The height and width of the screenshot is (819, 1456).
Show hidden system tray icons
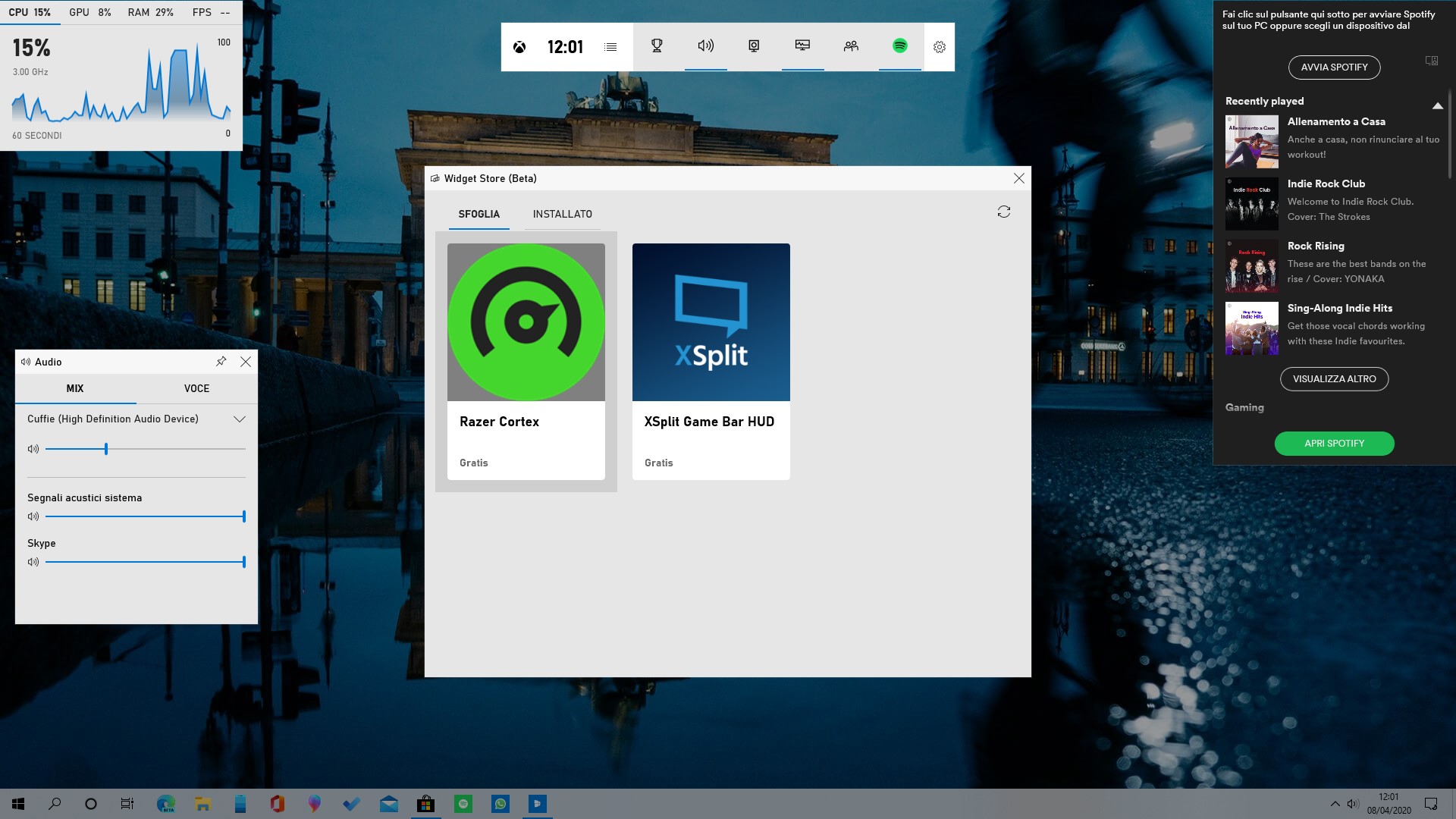[1335, 804]
